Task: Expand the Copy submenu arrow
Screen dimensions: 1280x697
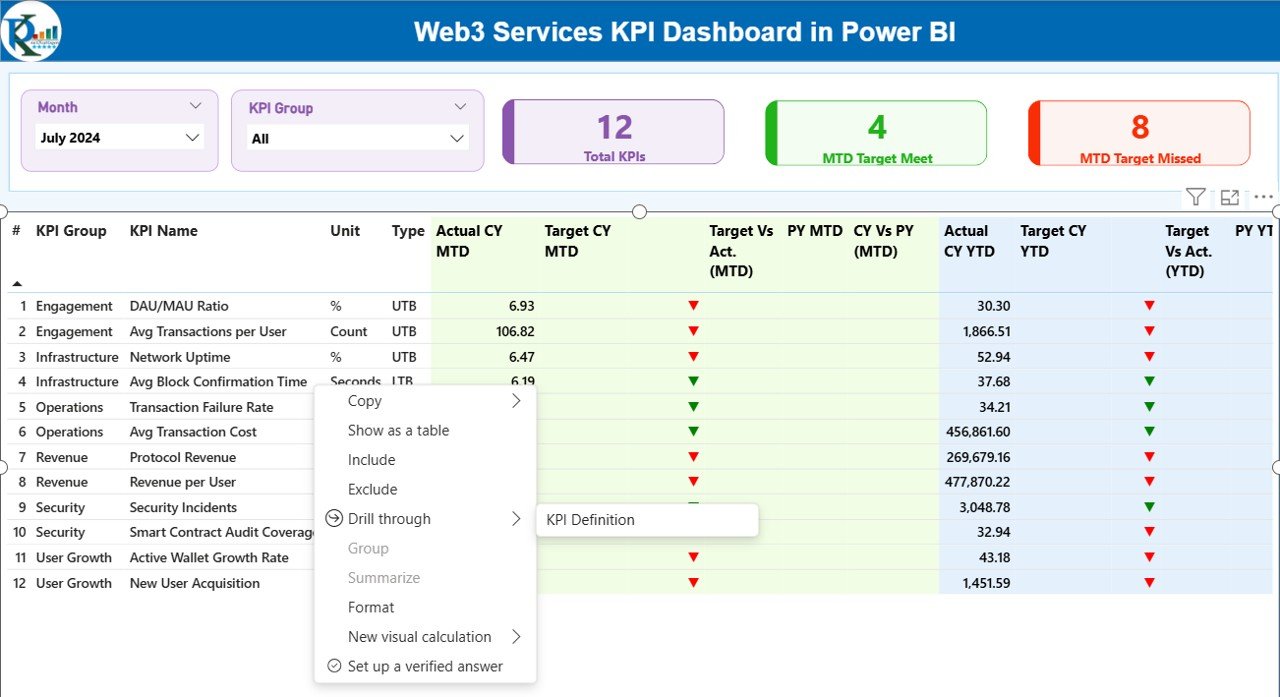Action: click(516, 401)
